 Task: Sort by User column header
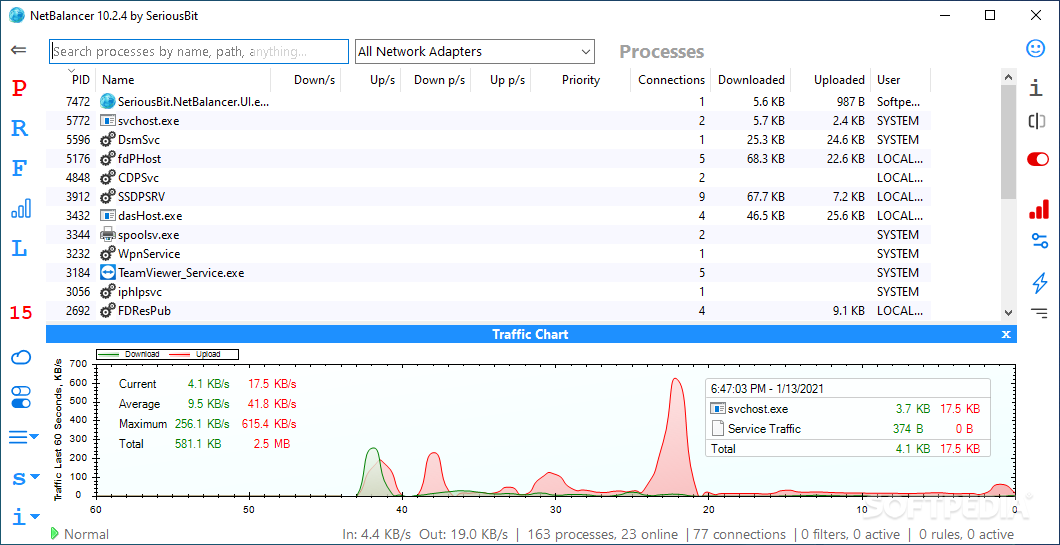pos(900,80)
